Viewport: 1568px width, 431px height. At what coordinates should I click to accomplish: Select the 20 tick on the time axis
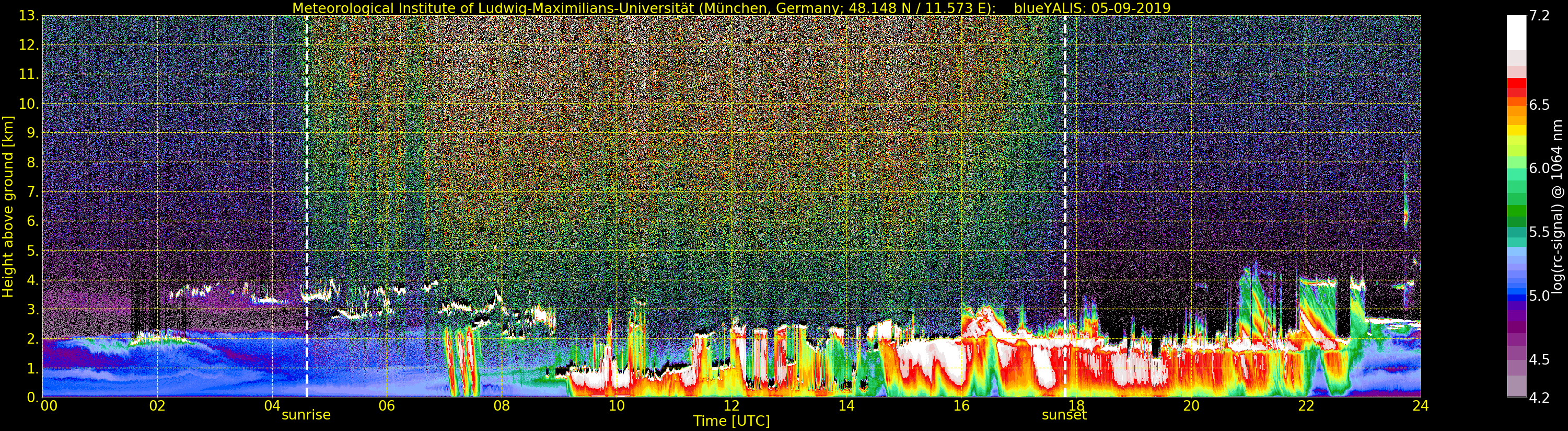pyautogui.click(x=1191, y=406)
